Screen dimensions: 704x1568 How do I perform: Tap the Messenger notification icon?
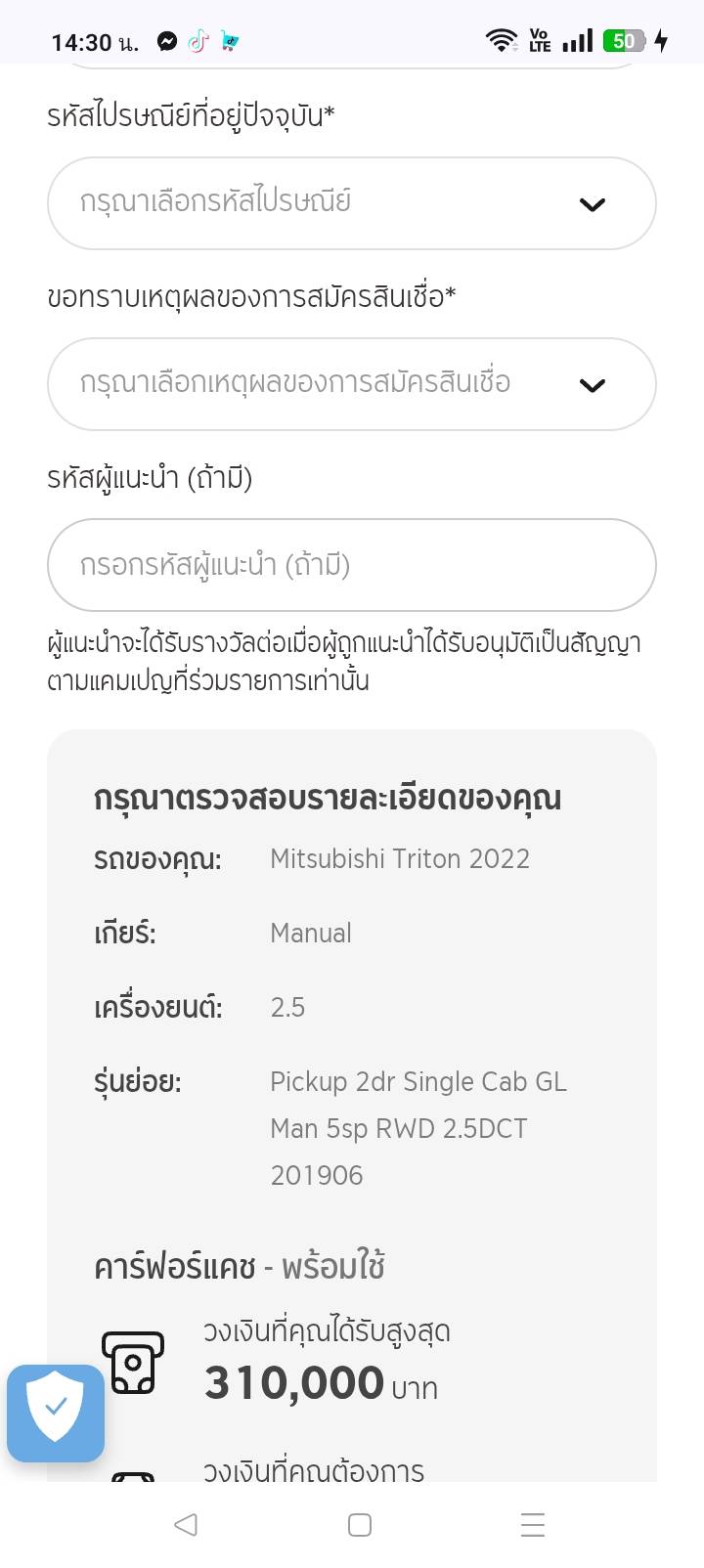tap(167, 41)
